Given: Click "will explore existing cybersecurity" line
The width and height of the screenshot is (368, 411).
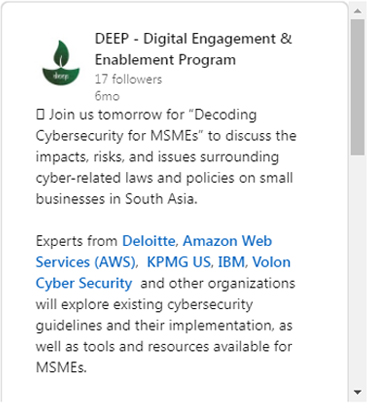Looking at the screenshot, I should [144, 305].
